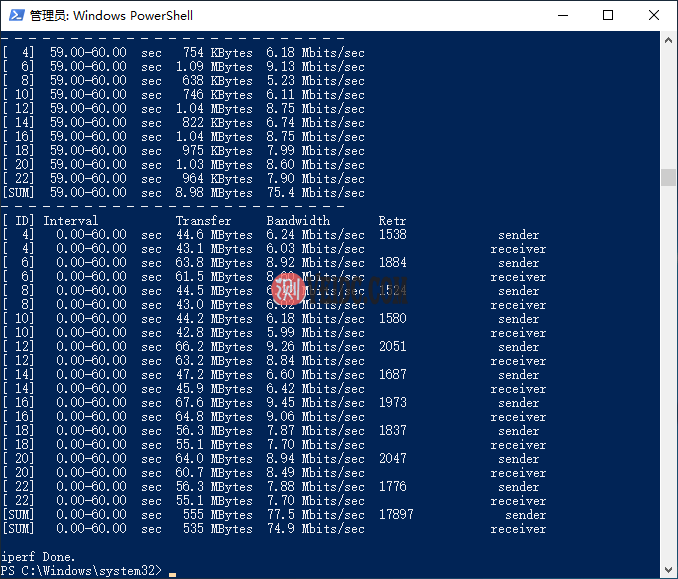Click the 1538 retransmit value
The image size is (678, 579).
click(393, 234)
